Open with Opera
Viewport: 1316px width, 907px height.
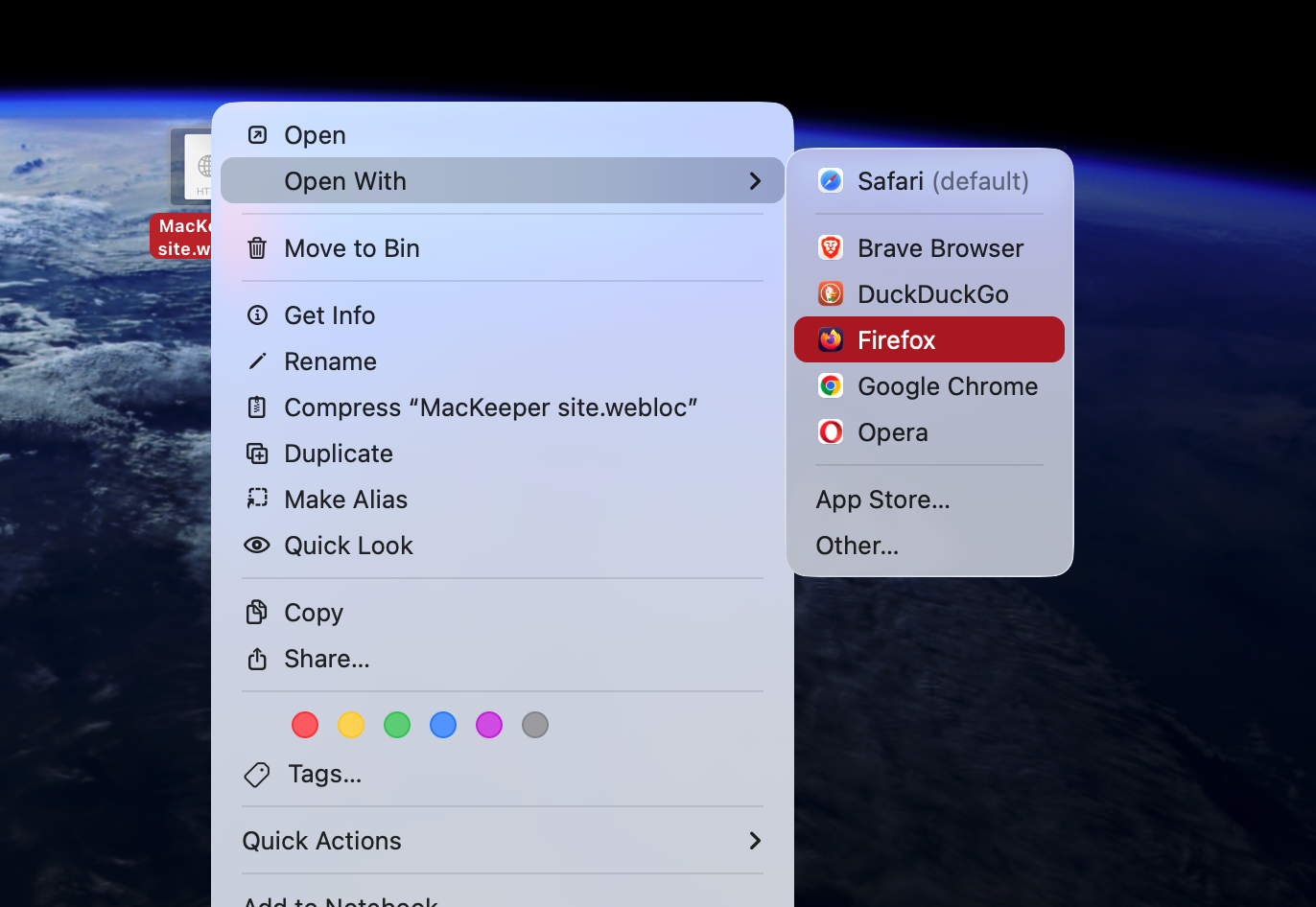tap(929, 431)
